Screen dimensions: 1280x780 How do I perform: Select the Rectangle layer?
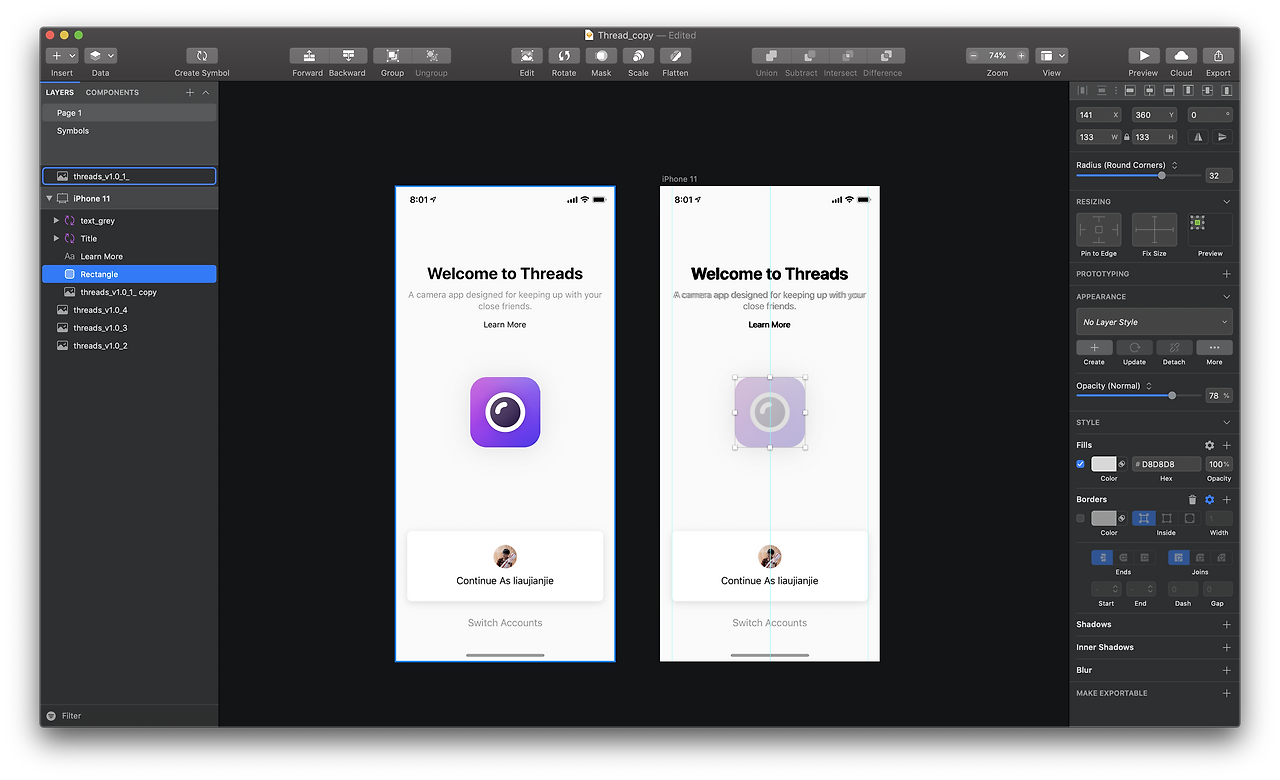coord(129,274)
